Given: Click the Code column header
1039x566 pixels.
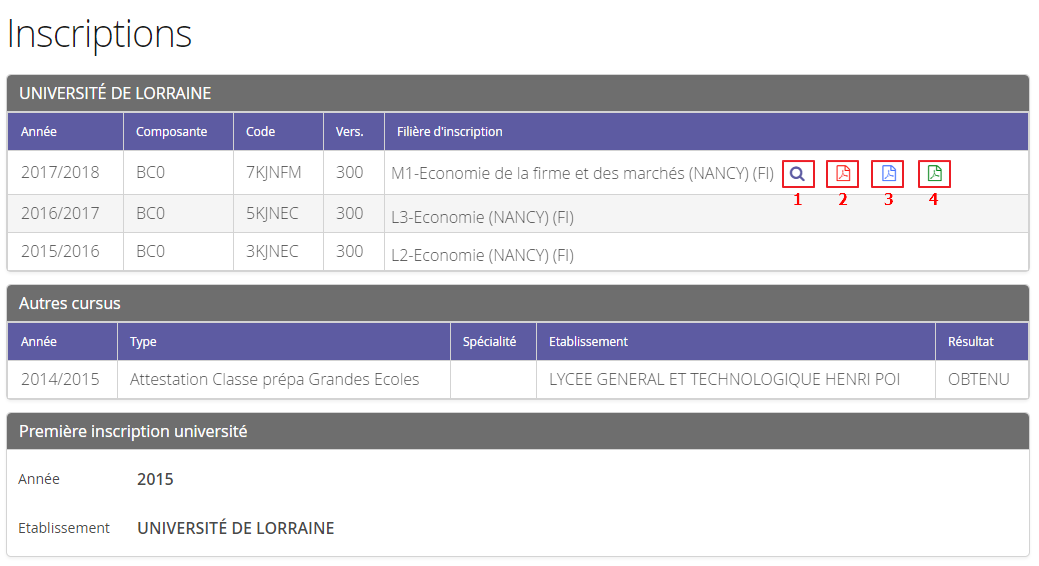Looking at the screenshot, I should (260, 132).
